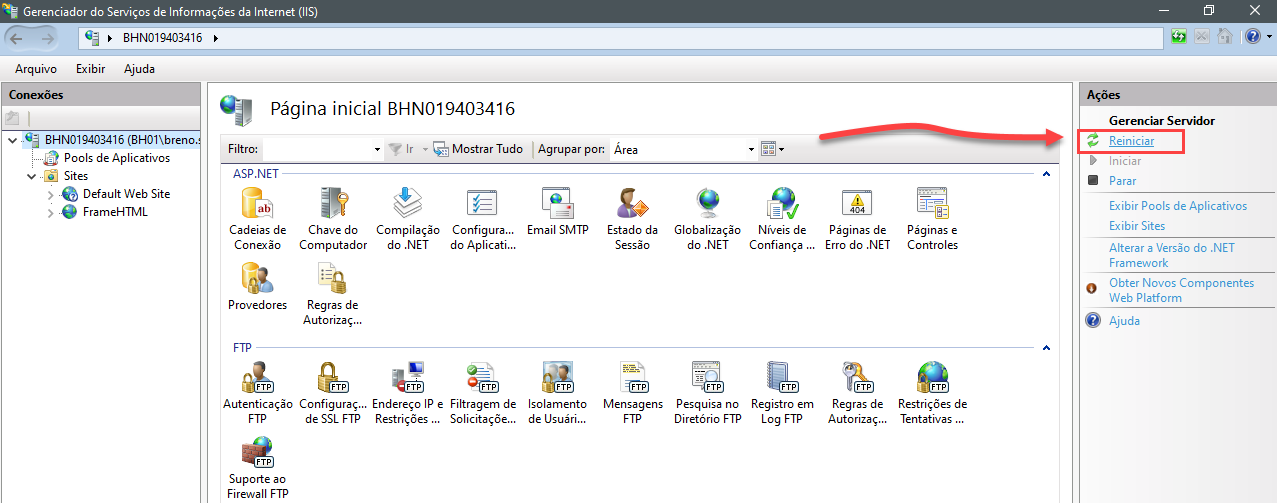Open Email SMTP settings

(x=558, y=212)
